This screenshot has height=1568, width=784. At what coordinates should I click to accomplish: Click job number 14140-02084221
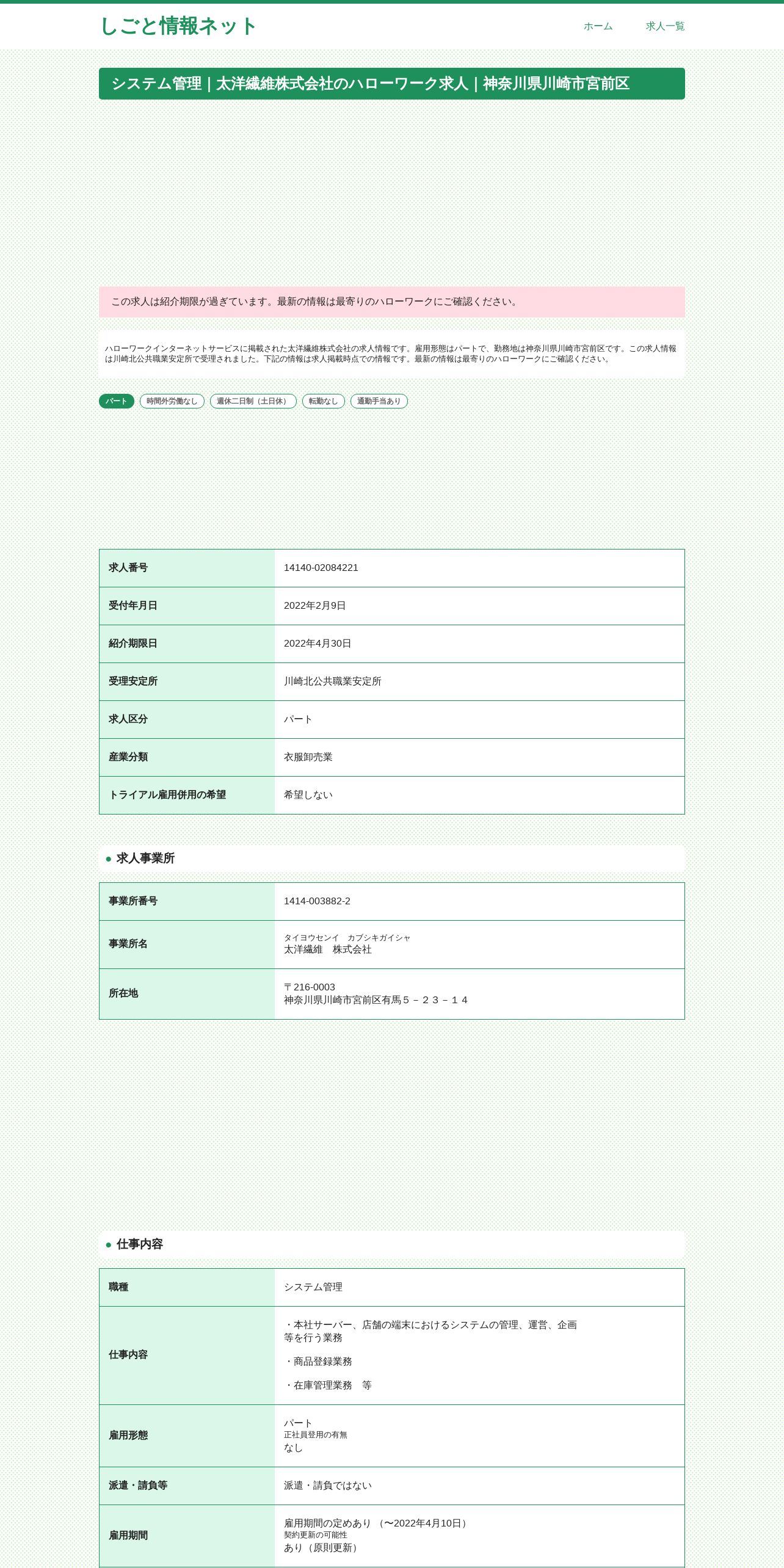point(321,568)
